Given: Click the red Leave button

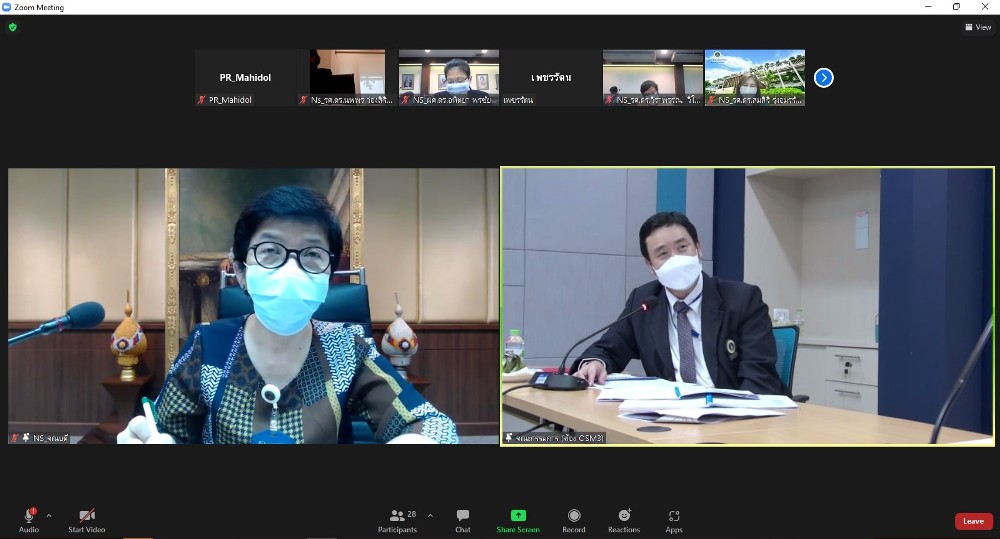Looking at the screenshot, I should pos(973,521).
